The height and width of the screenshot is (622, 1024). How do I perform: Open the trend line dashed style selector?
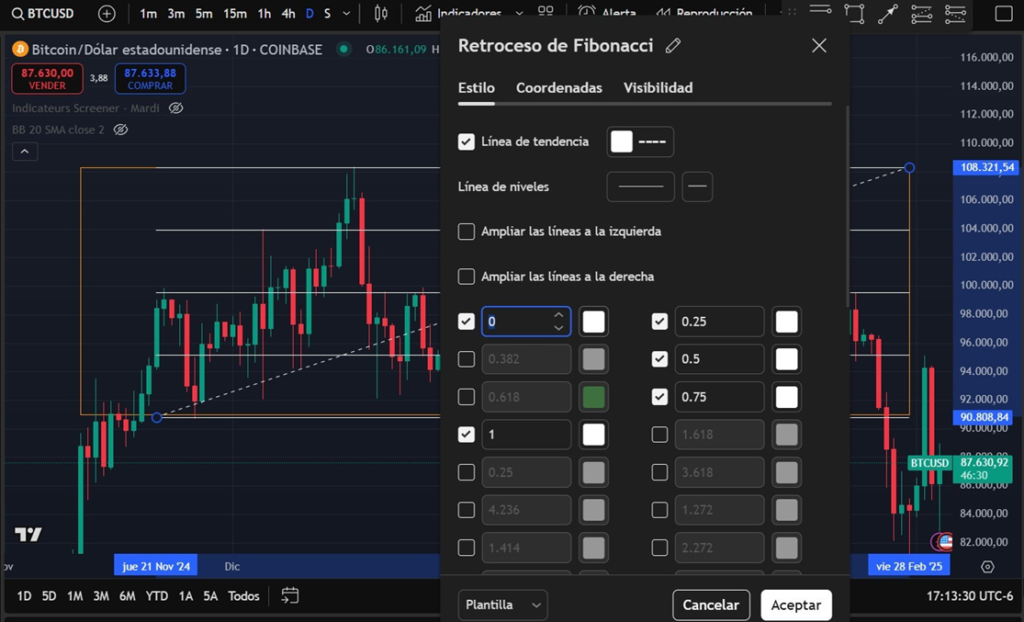[652, 142]
